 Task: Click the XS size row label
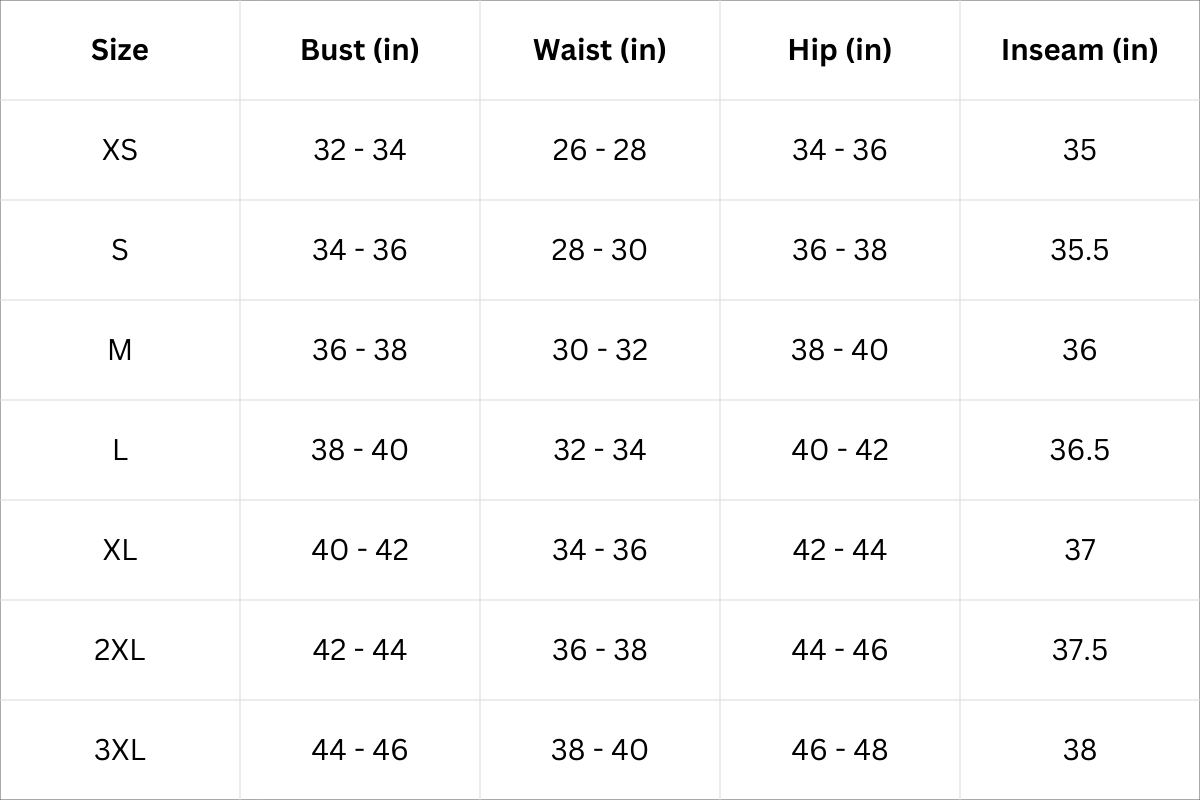(120, 150)
